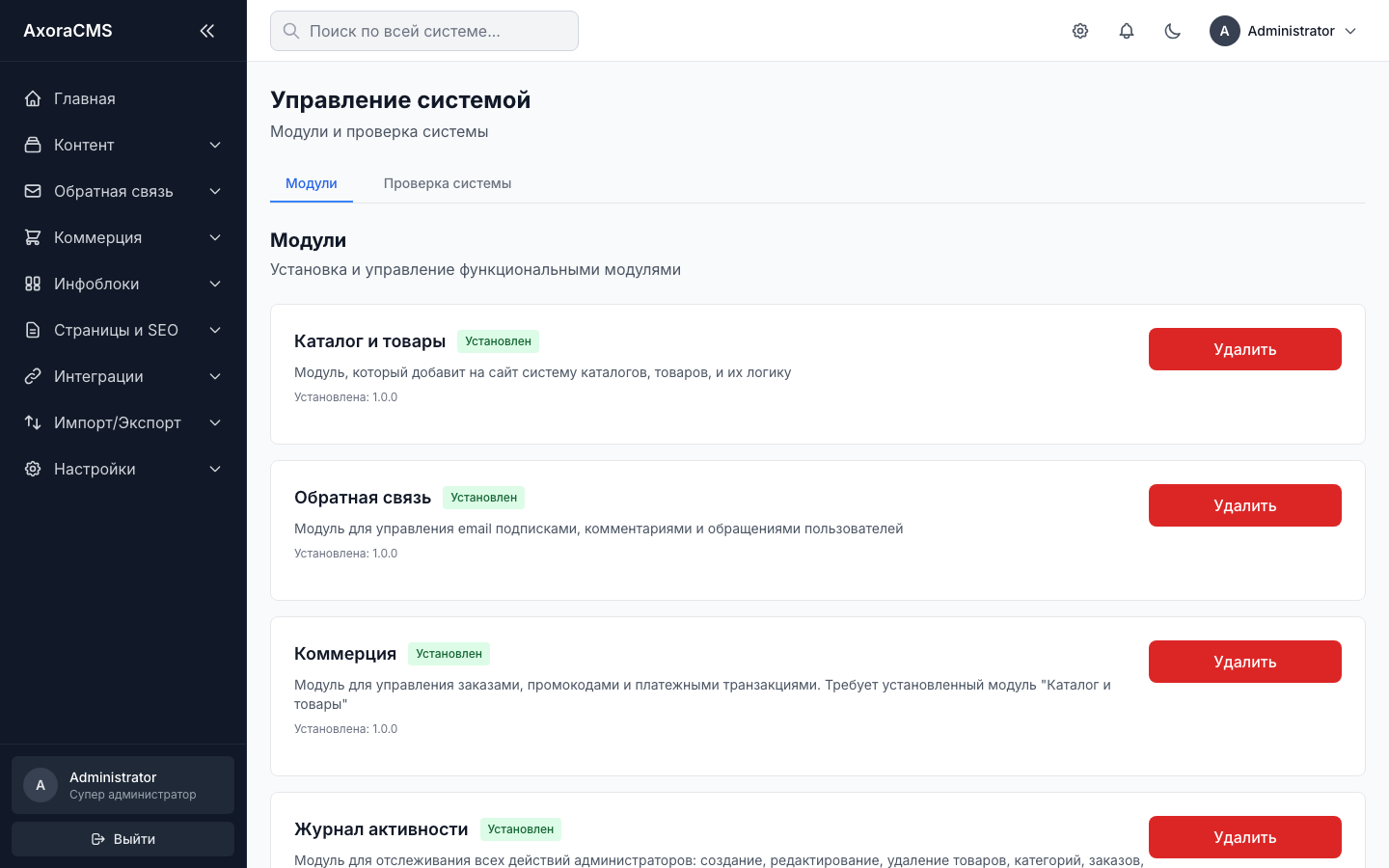Delete the Журнал активности module
This screenshot has width=1389, height=868.
point(1245,837)
